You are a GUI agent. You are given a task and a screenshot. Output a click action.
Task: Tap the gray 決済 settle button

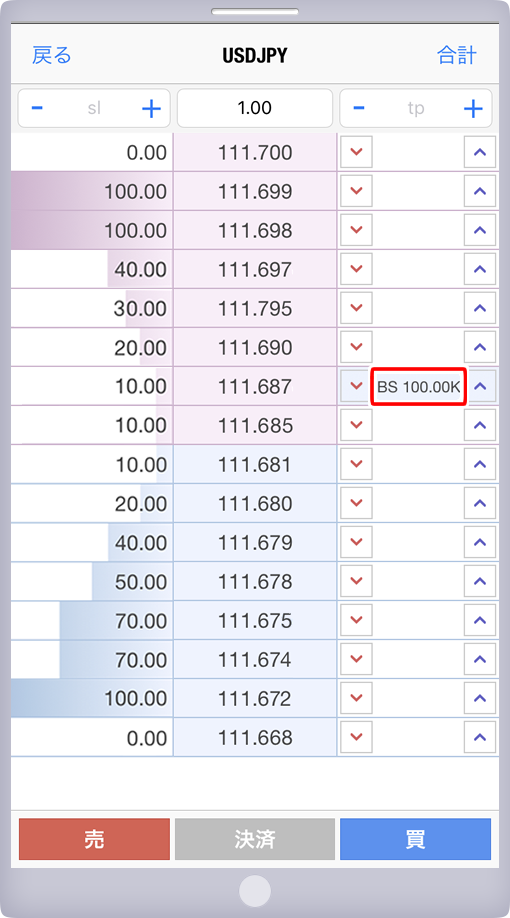point(255,839)
